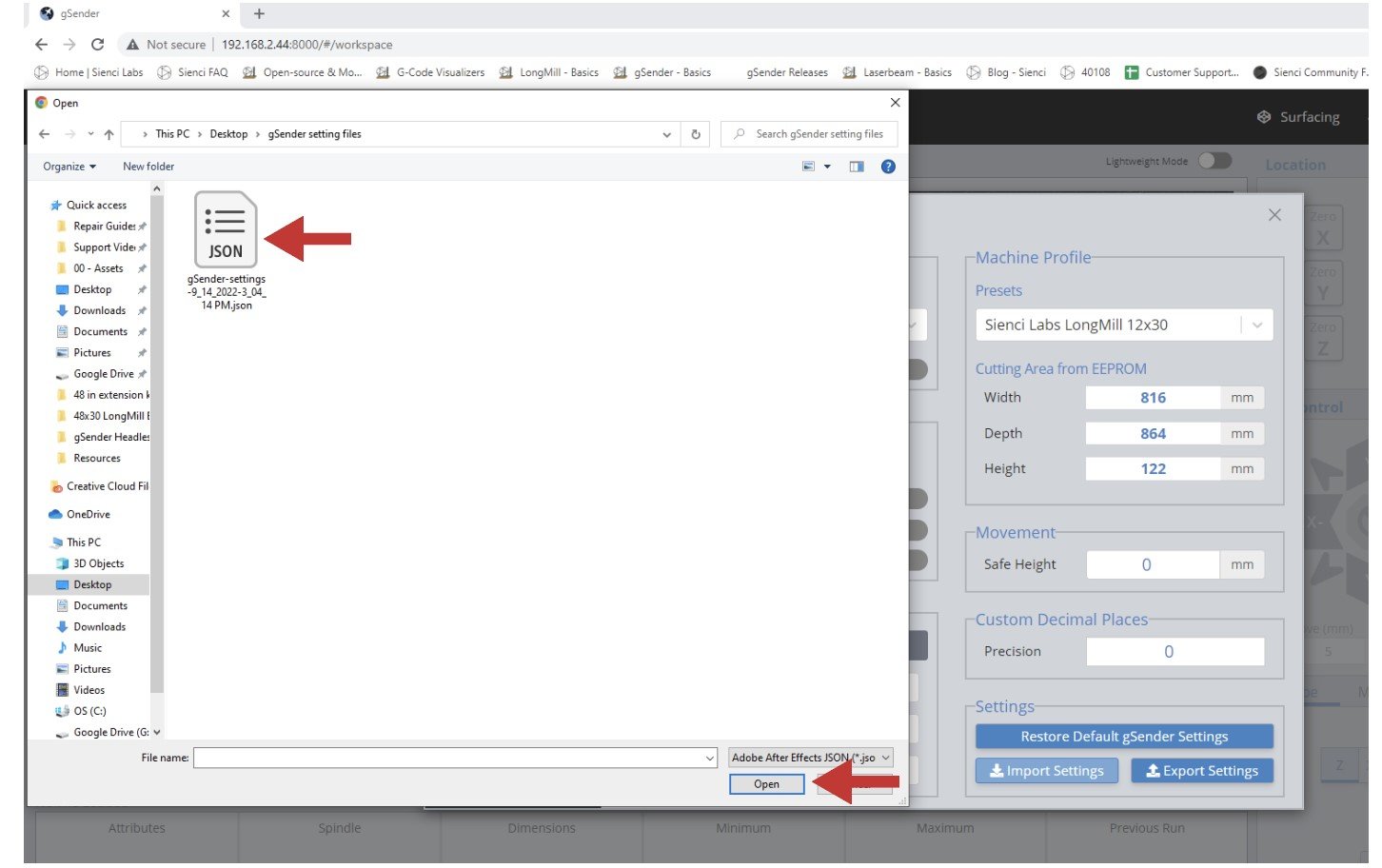Go back in the Chrome browser toolbar
1382x868 pixels.
click(41, 45)
